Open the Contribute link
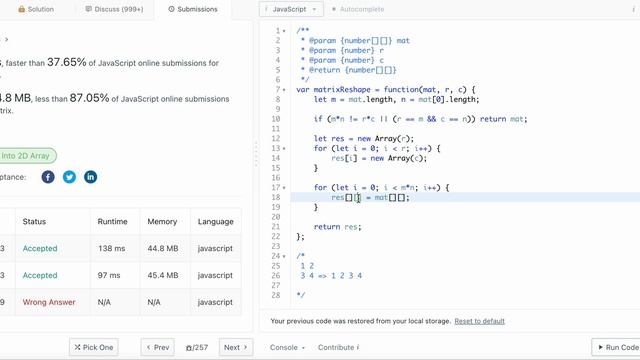Image resolution: width=640 pixels, height=360 pixels. pyautogui.click(x=338, y=347)
